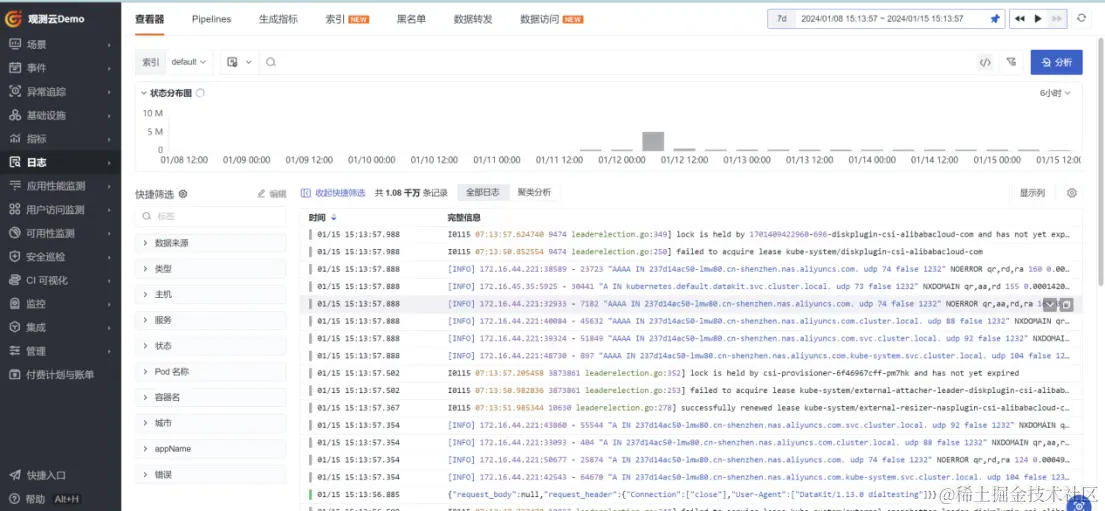This screenshot has height=511, width=1105.
Task: Click the play button for auto refresh
Action: pyautogui.click(x=1037, y=19)
